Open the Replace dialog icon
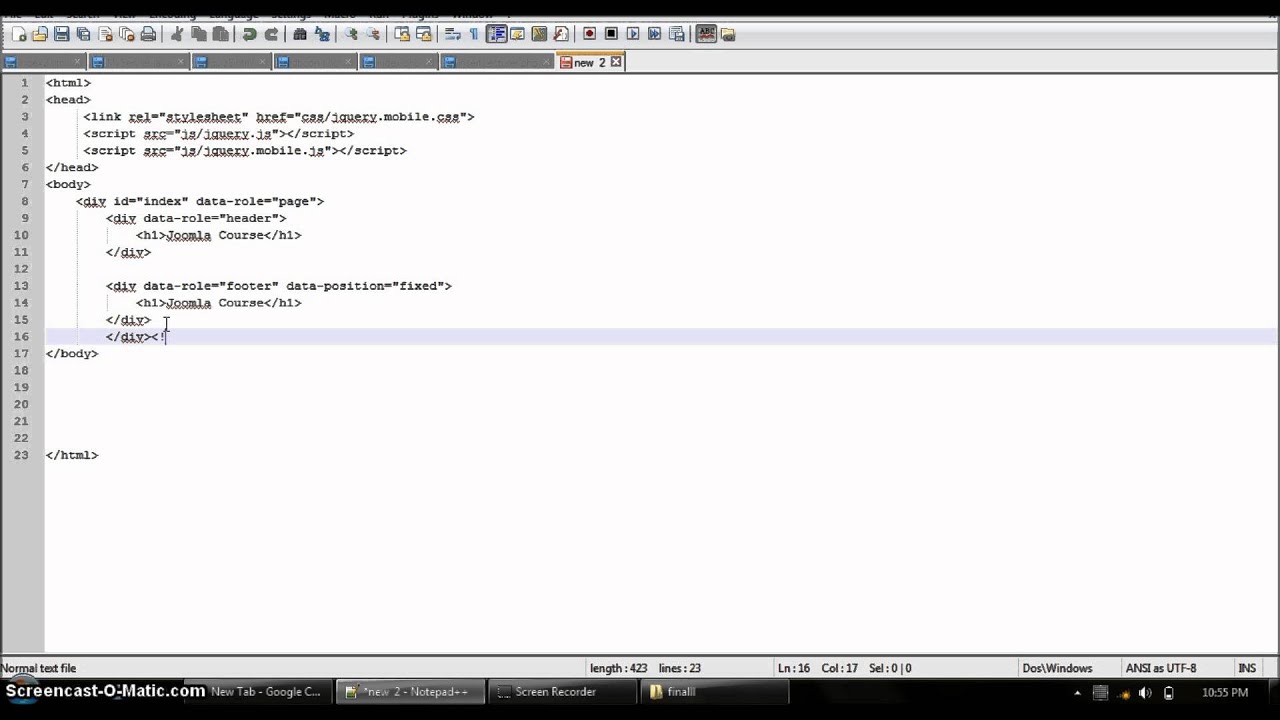The height and width of the screenshot is (720, 1280). click(x=321, y=34)
